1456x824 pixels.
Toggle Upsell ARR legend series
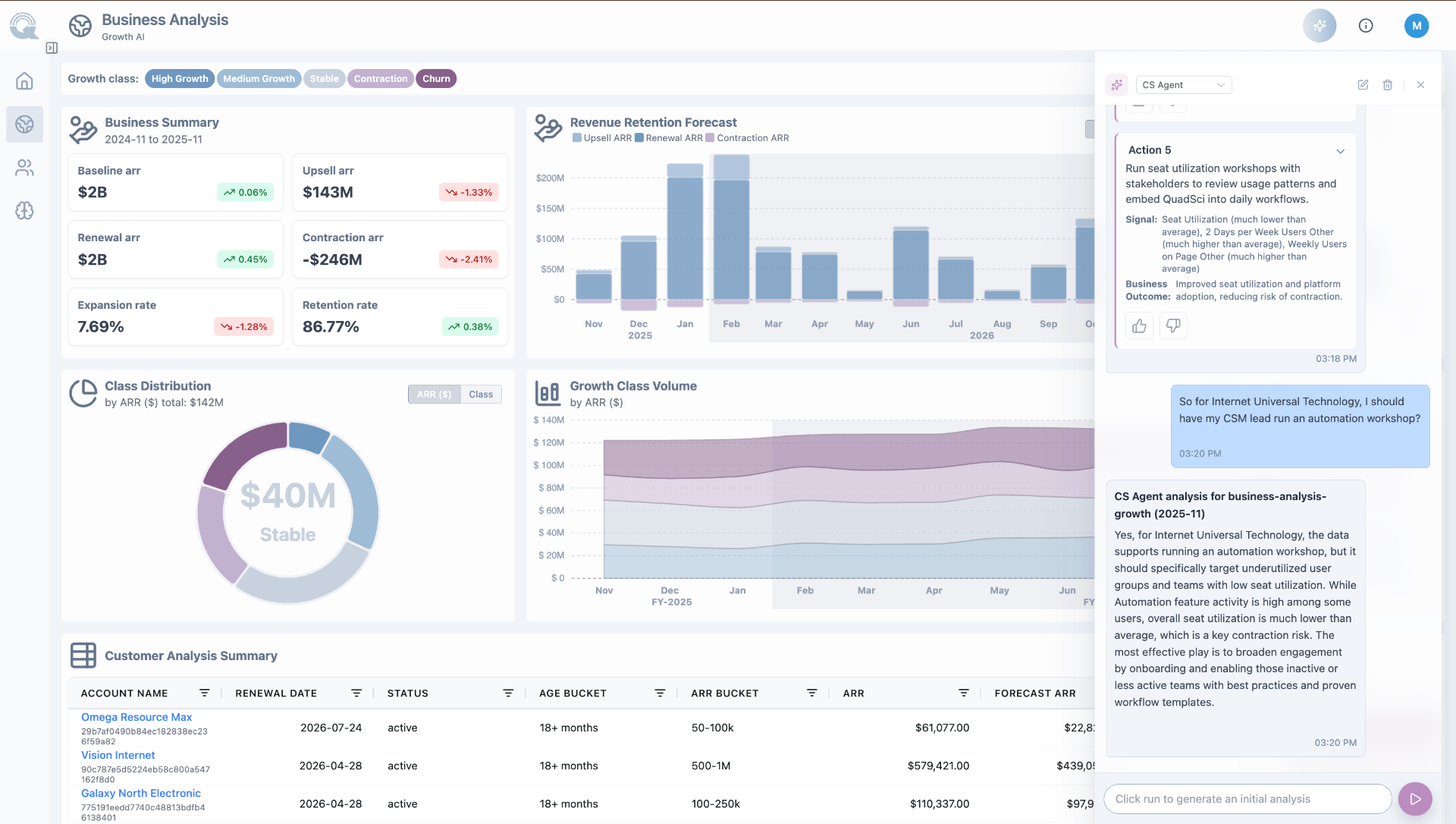coord(602,138)
